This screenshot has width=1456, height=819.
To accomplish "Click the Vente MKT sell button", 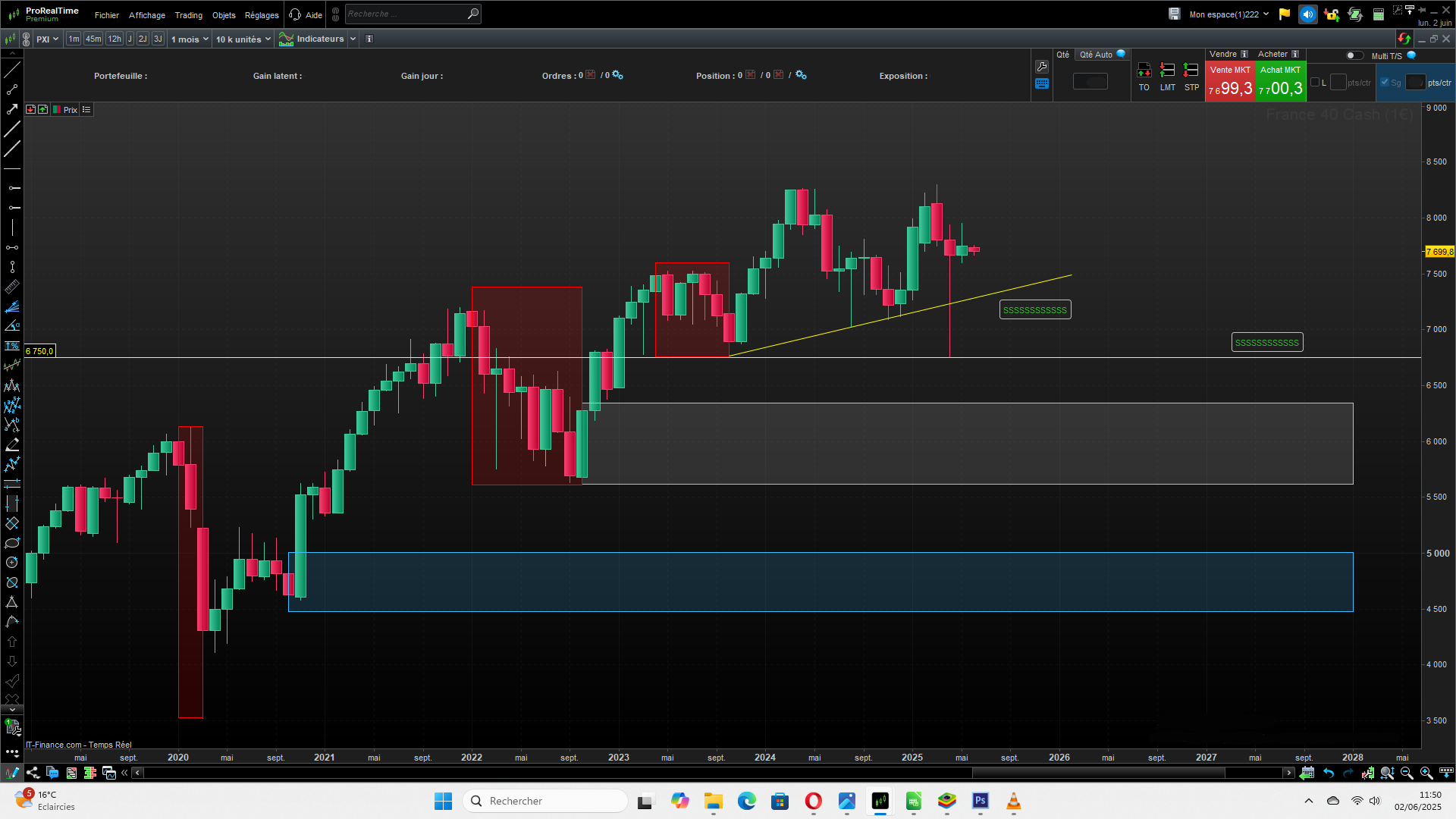I will 1230,82.
